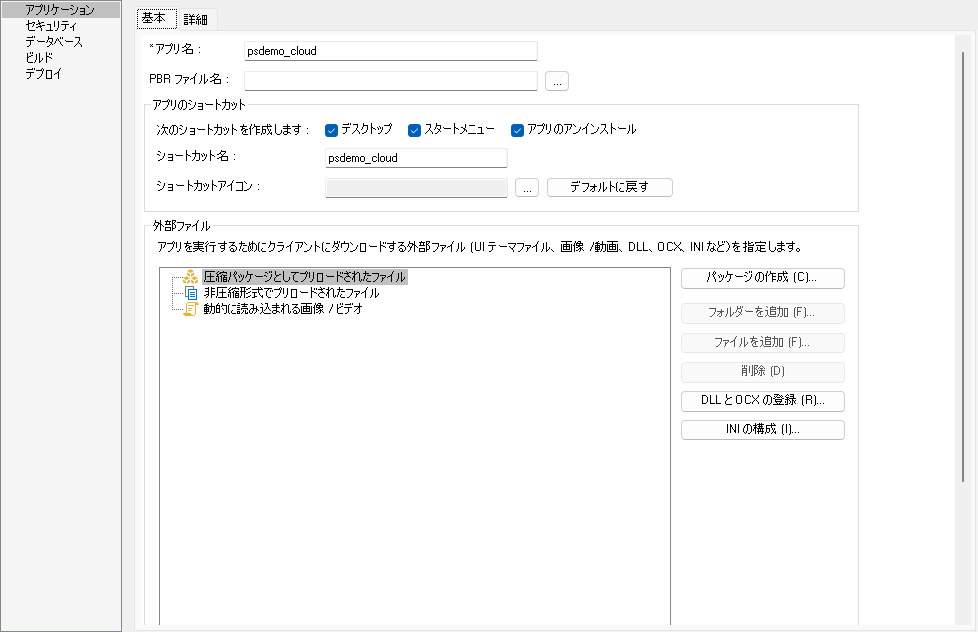Select the 基本 tab
978x632 pixels.
point(155,19)
